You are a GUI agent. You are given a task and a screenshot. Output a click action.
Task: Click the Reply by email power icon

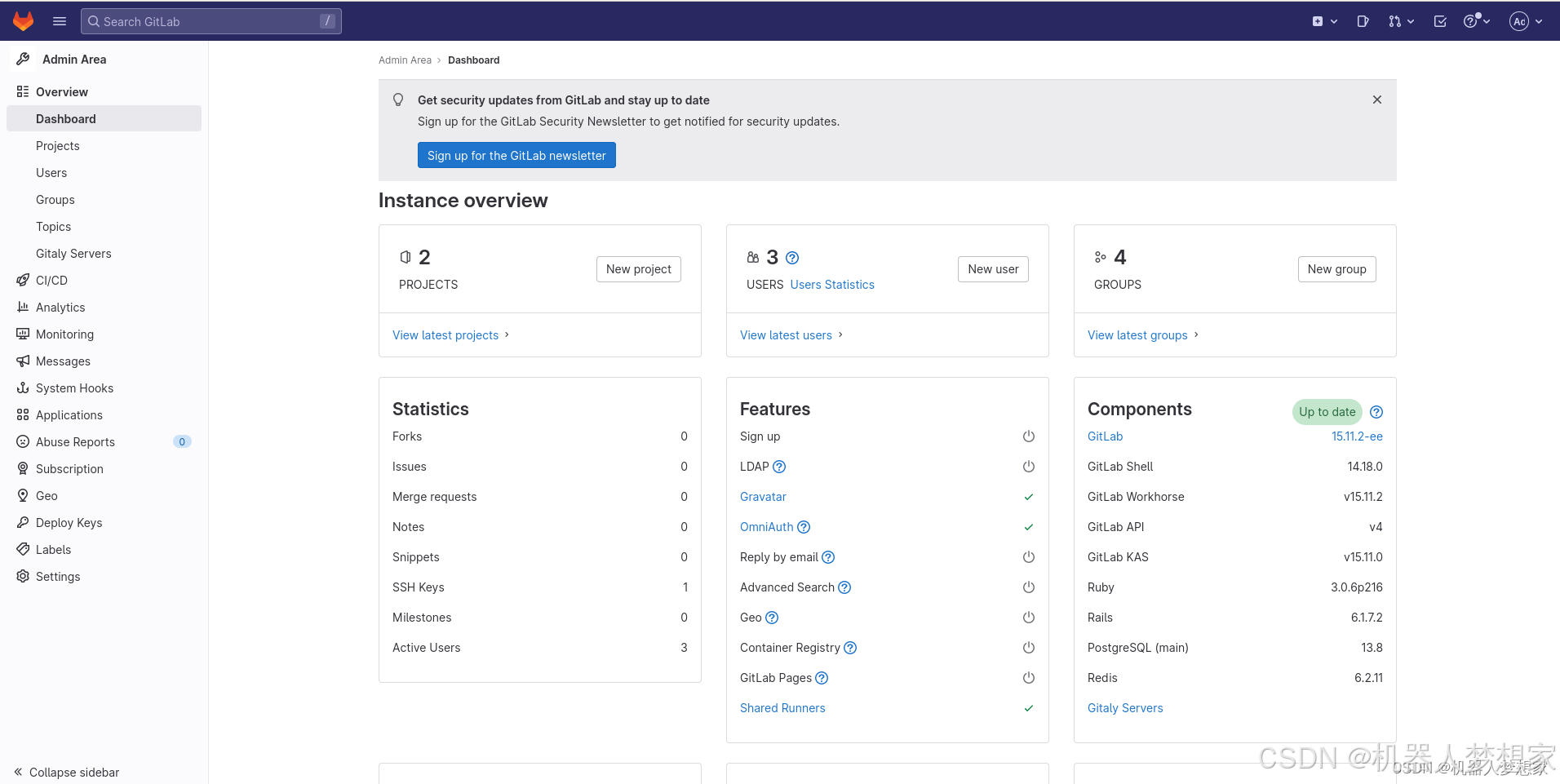[1029, 557]
